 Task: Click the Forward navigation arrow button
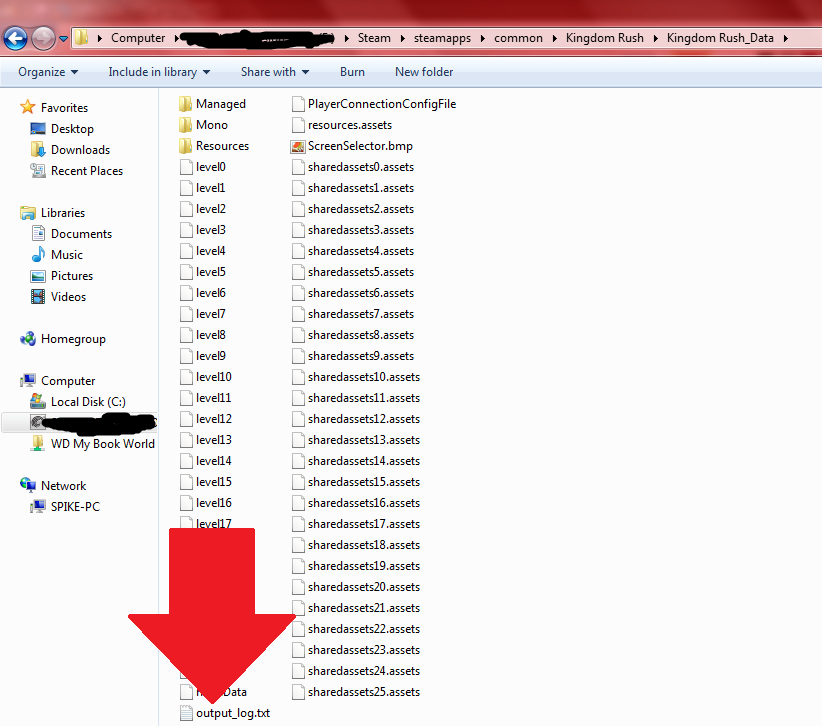click(x=43, y=38)
